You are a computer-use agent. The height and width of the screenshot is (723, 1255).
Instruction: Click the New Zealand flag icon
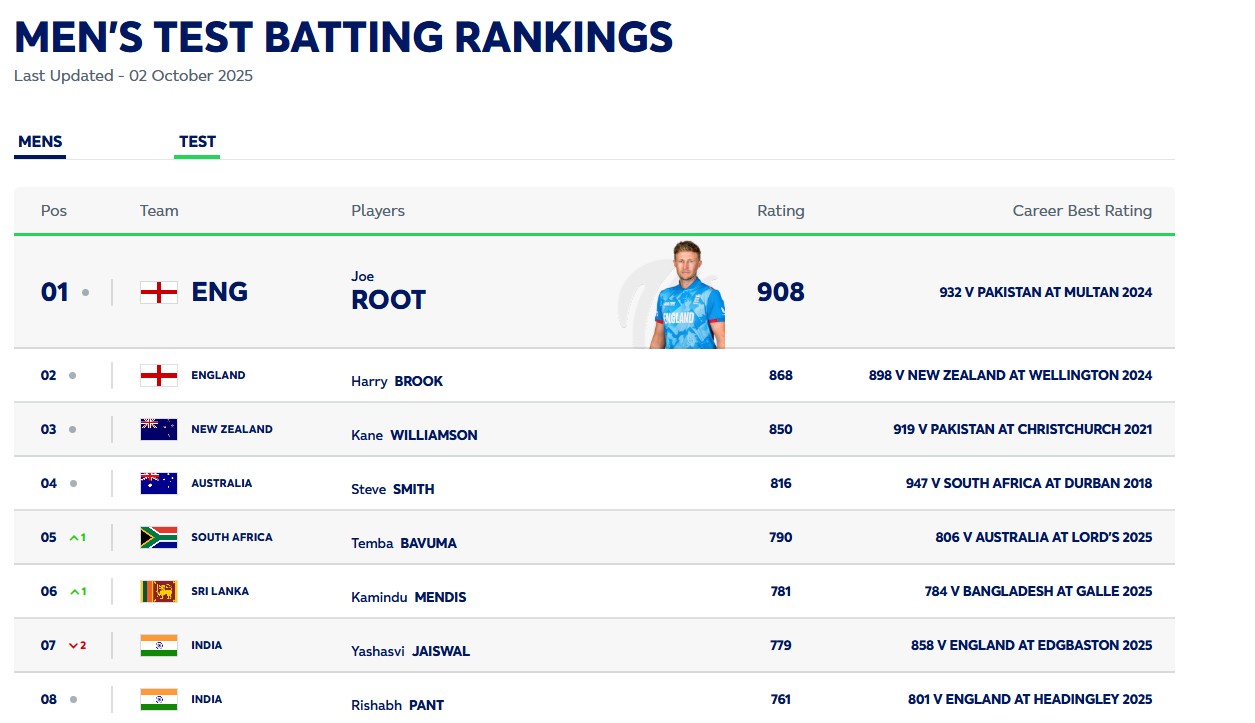pyautogui.click(x=159, y=429)
